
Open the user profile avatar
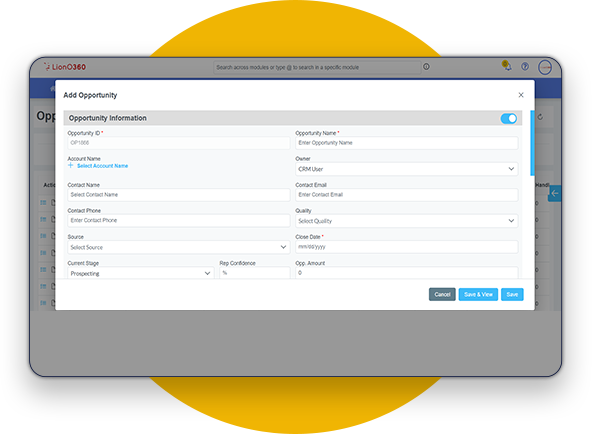point(545,67)
